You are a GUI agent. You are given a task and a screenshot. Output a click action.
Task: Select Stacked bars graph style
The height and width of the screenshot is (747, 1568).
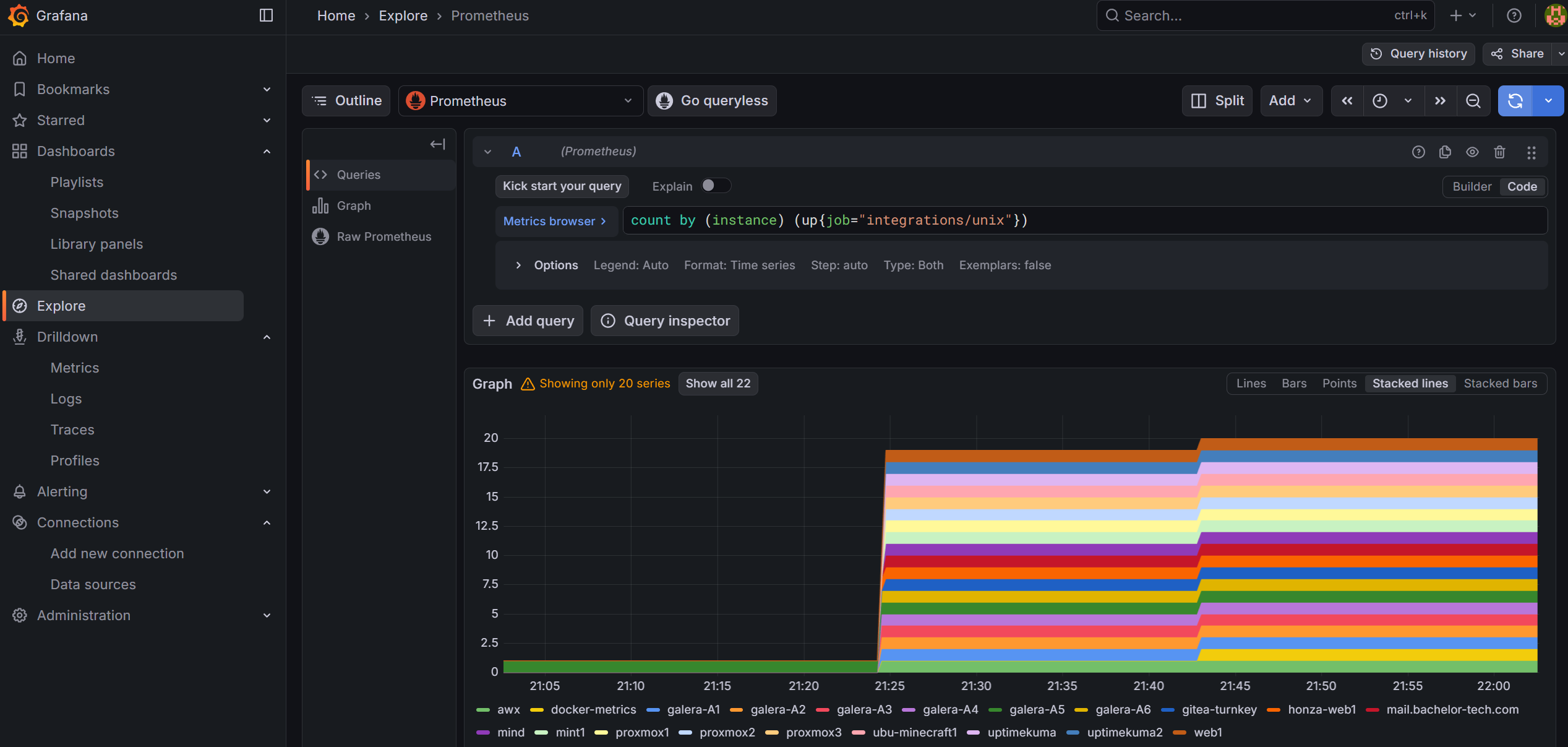[x=1500, y=383]
